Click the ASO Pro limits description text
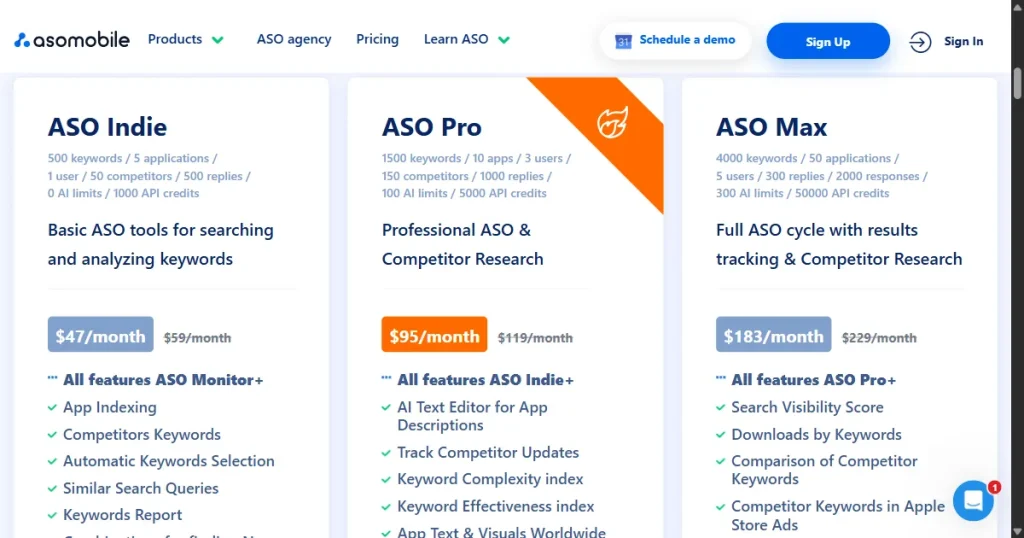This screenshot has width=1024, height=538. tap(477, 176)
